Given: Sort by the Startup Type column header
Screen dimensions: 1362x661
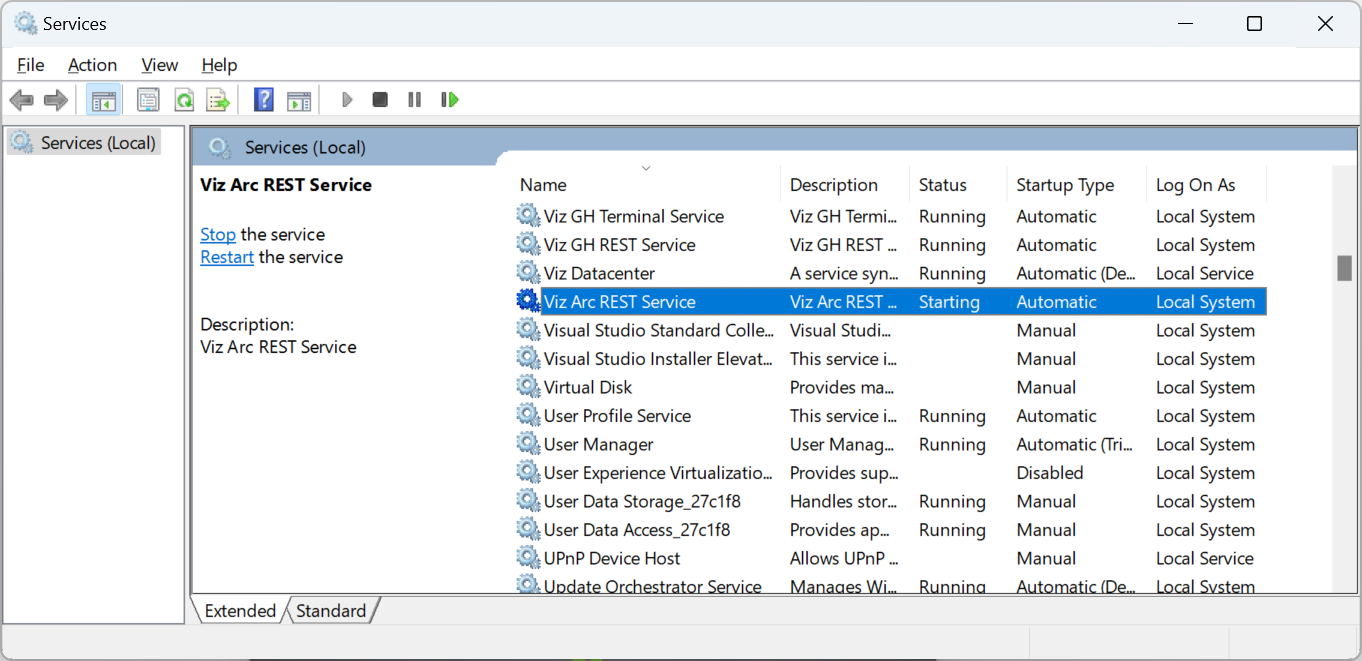Looking at the screenshot, I should tap(1064, 185).
